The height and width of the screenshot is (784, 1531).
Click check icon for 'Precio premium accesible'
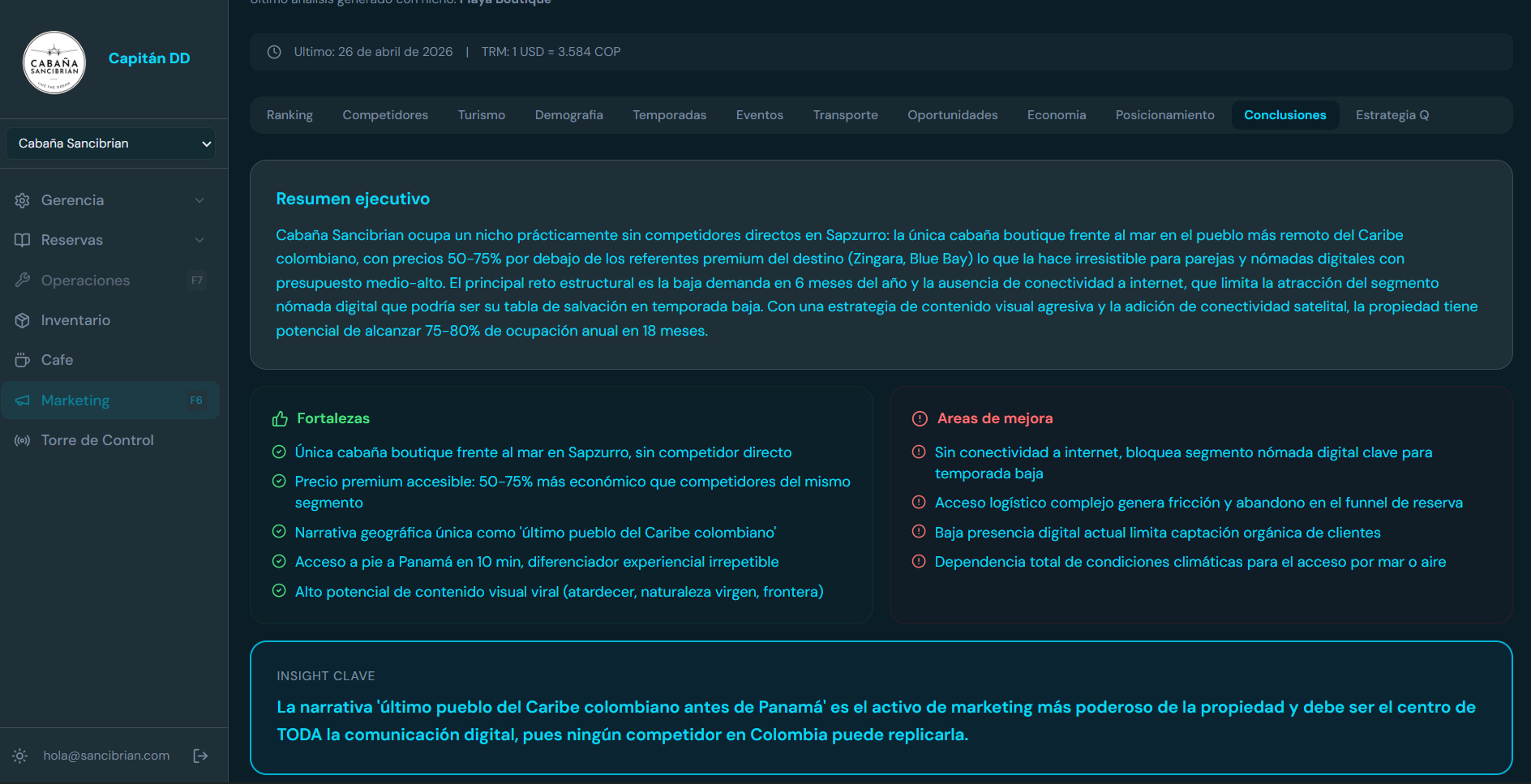[279, 481]
